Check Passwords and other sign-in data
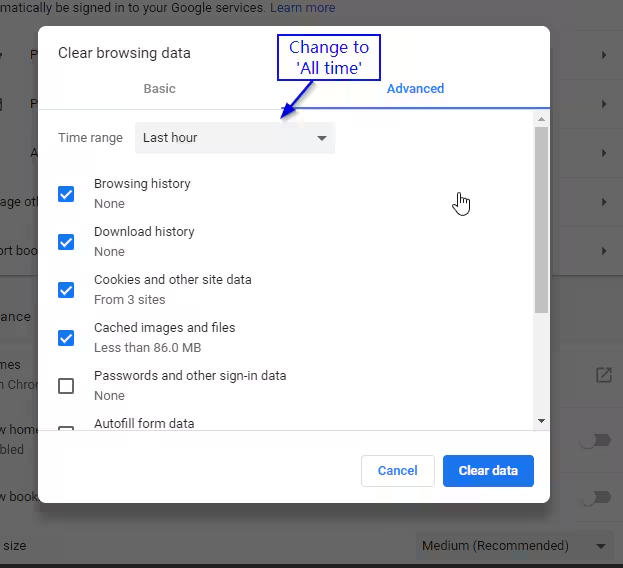Viewport: 623px width, 568px height. [66, 386]
